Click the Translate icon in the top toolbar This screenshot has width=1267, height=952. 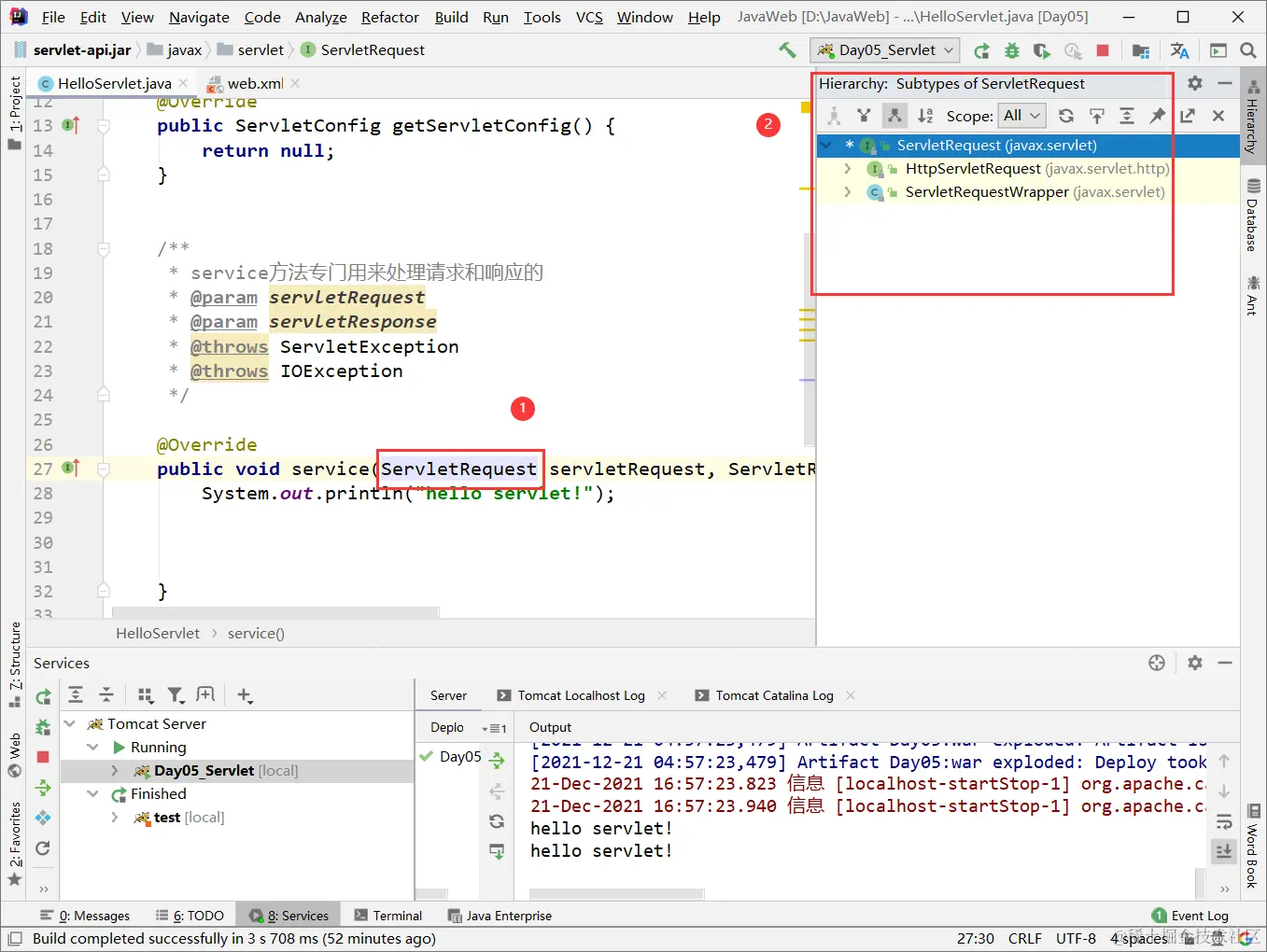click(1180, 50)
